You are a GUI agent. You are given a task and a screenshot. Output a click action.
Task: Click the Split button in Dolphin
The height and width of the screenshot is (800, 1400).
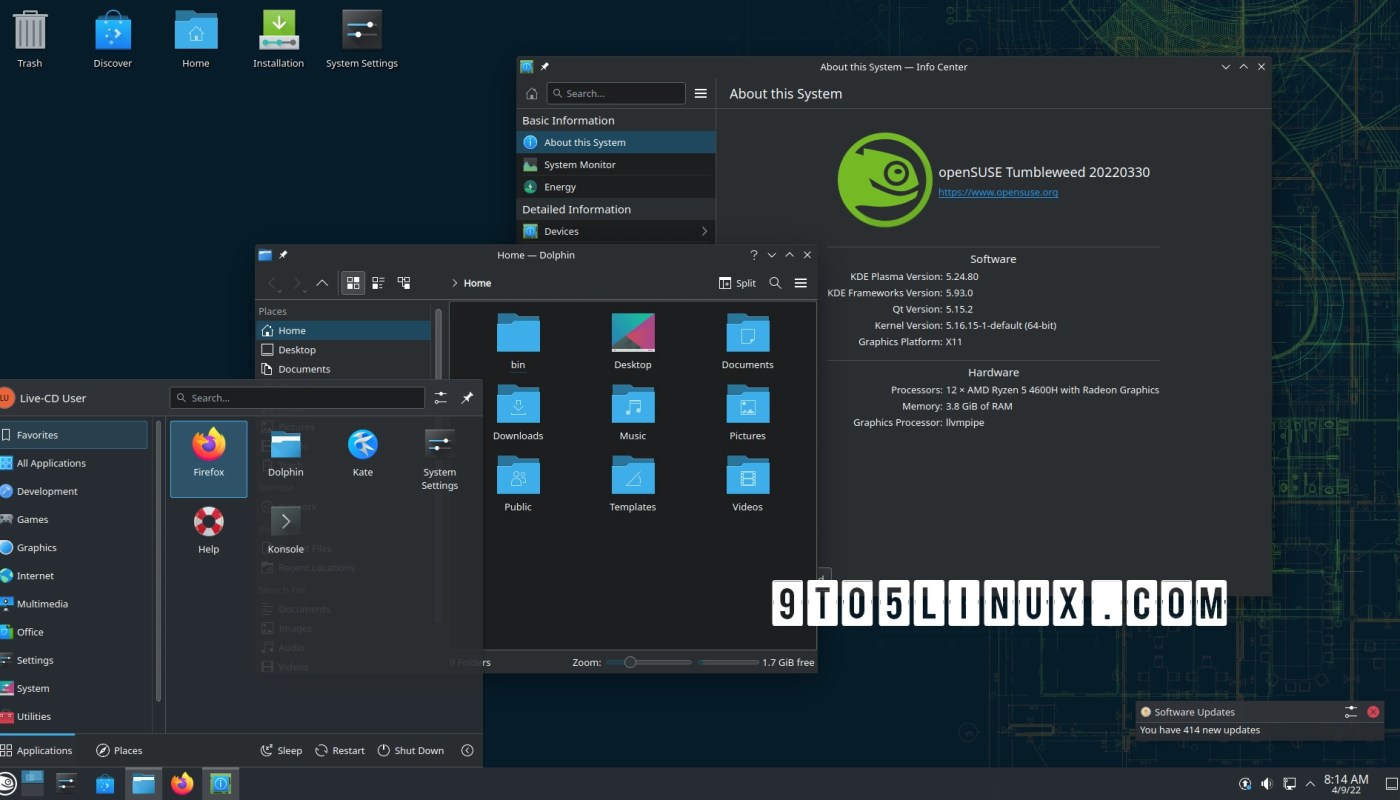738,283
